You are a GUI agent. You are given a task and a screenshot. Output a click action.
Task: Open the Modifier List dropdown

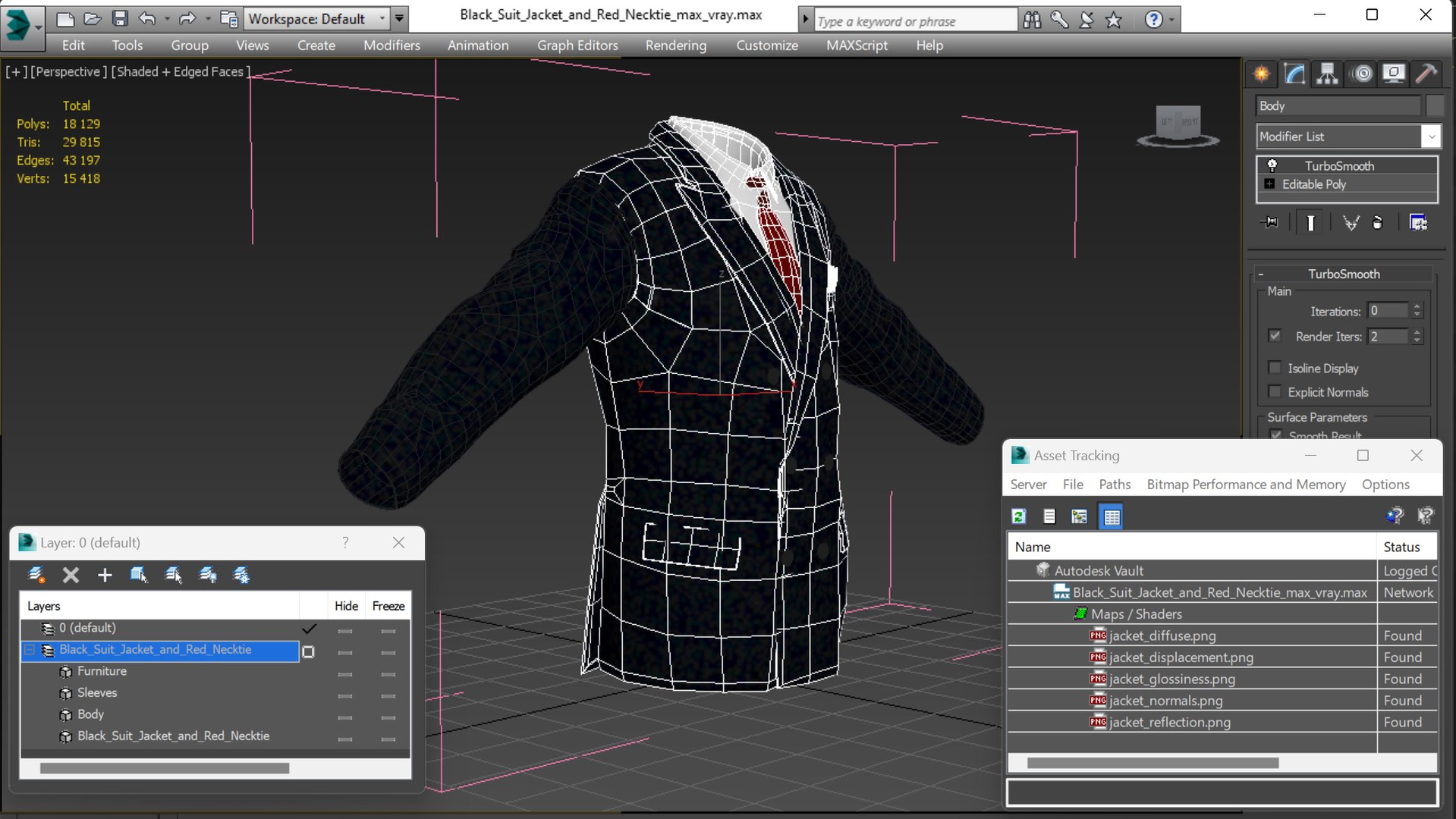click(1430, 136)
